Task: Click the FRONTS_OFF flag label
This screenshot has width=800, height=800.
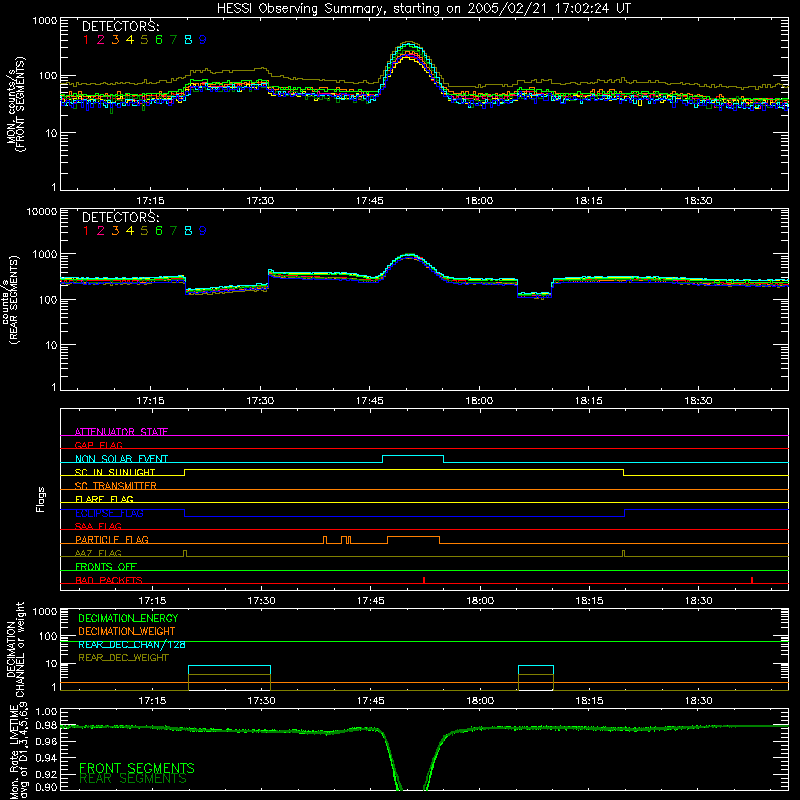Action: (106, 566)
